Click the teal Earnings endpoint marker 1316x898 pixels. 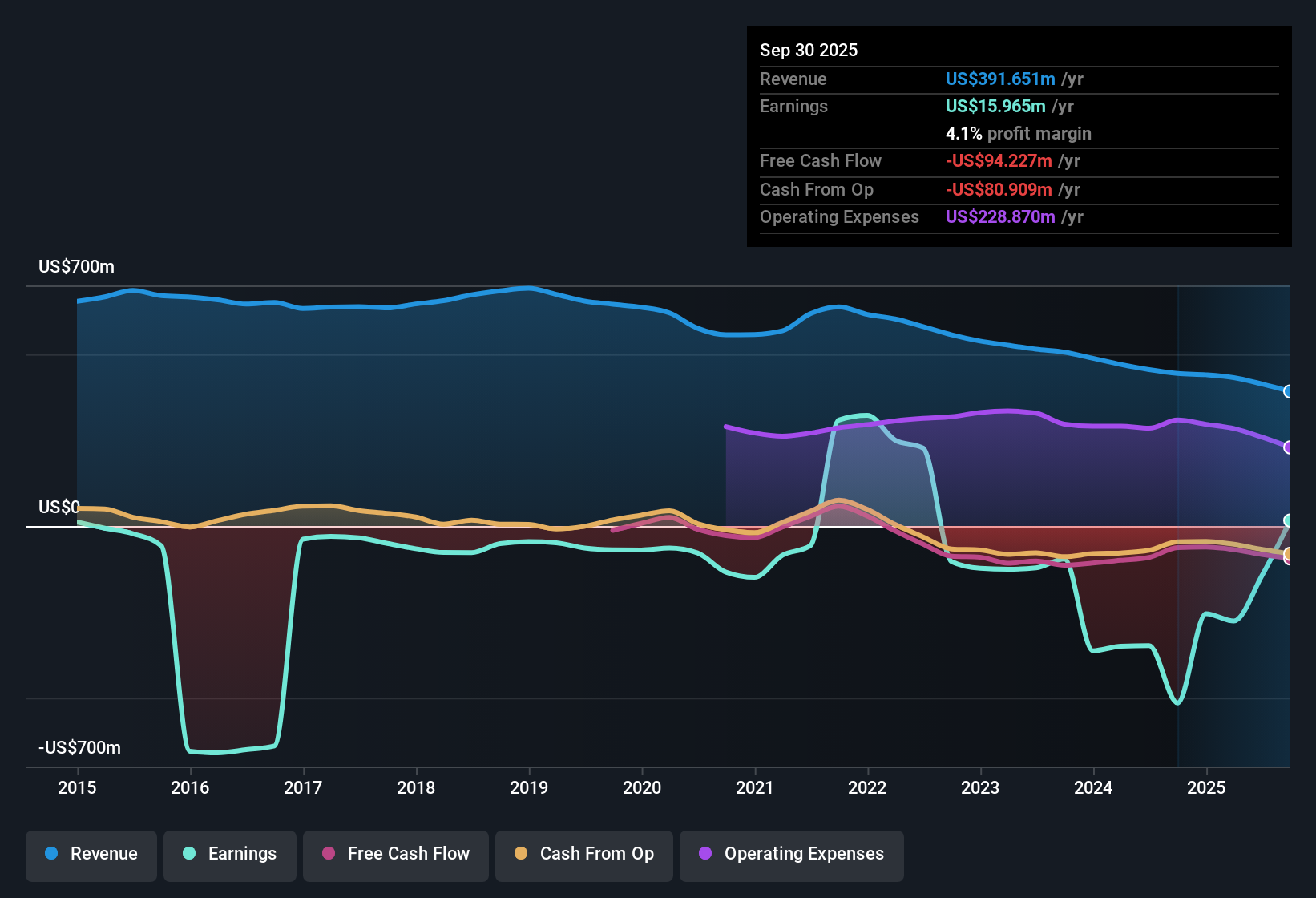(x=1289, y=520)
